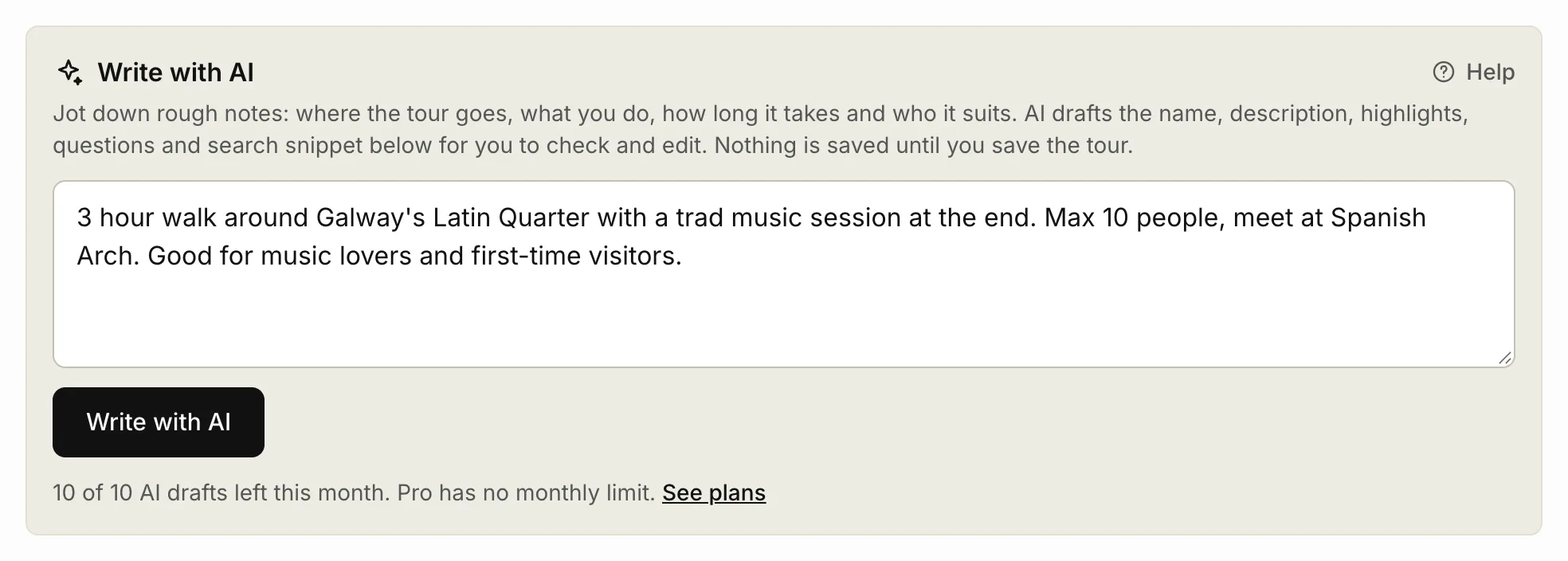1568x561 pixels.
Task: Open the See plans link
Action: coord(714,493)
